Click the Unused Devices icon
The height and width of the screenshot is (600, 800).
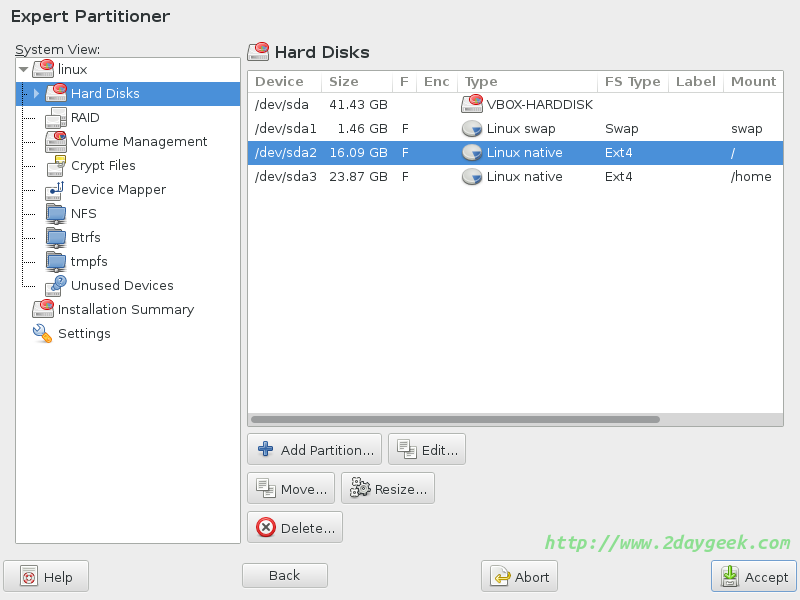click(55, 286)
